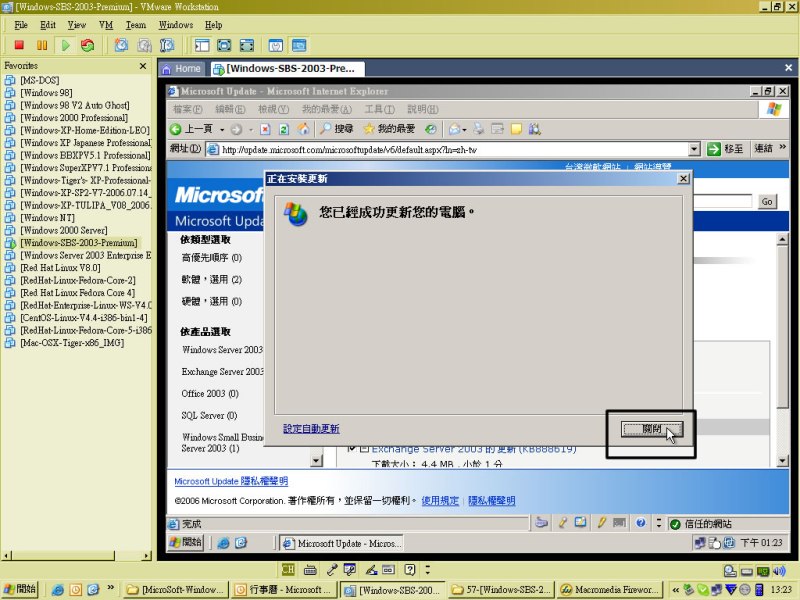Open Internet Explorer from the VM quick launch
800x600 pixels.
click(x=223, y=543)
